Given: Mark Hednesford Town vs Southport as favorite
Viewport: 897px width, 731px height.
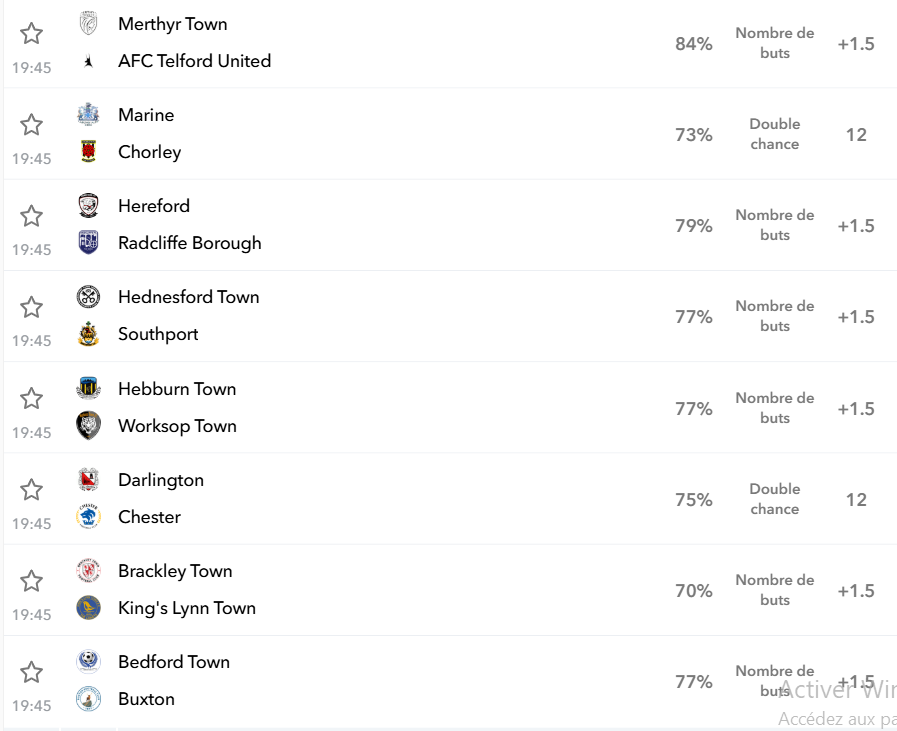Looking at the screenshot, I should tap(31, 307).
